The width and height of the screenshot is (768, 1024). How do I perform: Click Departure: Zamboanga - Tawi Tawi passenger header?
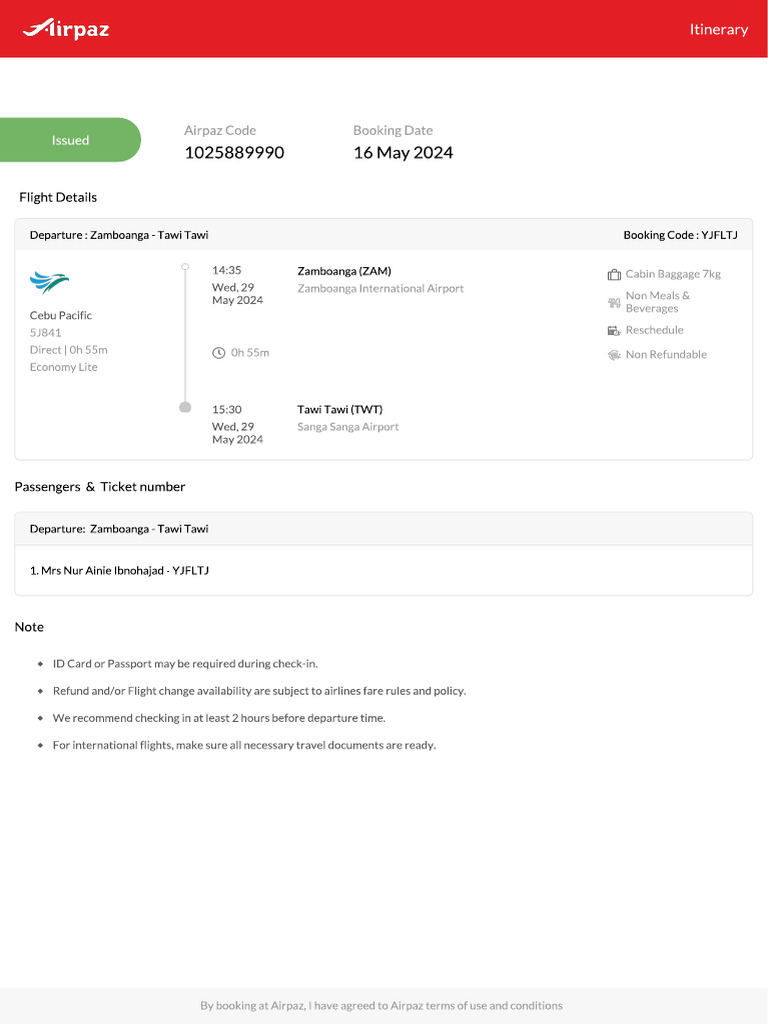coord(119,529)
